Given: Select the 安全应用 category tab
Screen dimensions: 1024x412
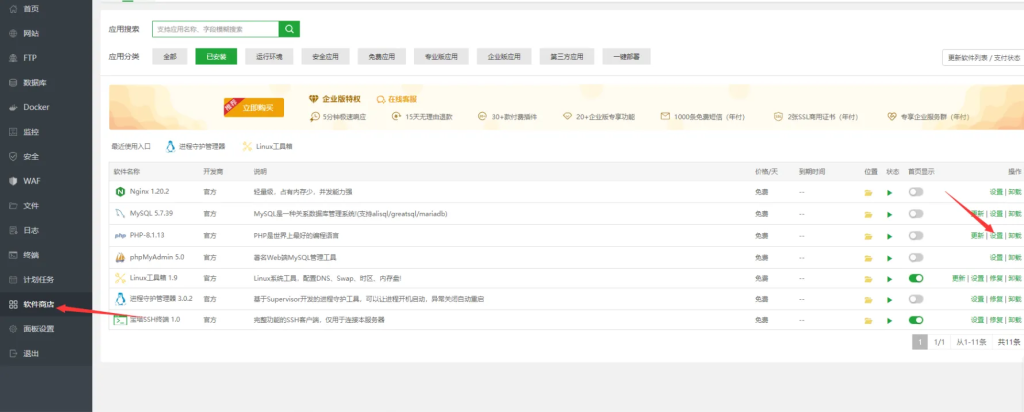Looking at the screenshot, I should (325, 57).
